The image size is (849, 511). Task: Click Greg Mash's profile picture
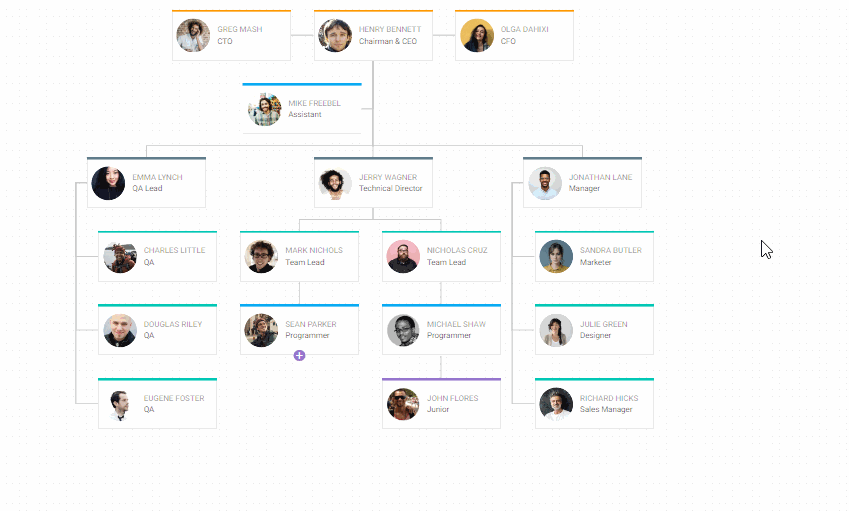[x=193, y=36]
